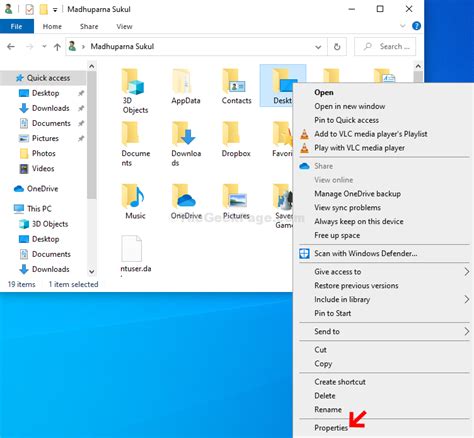
Task: Open the 3D Objects folder icon
Action: [132, 81]
